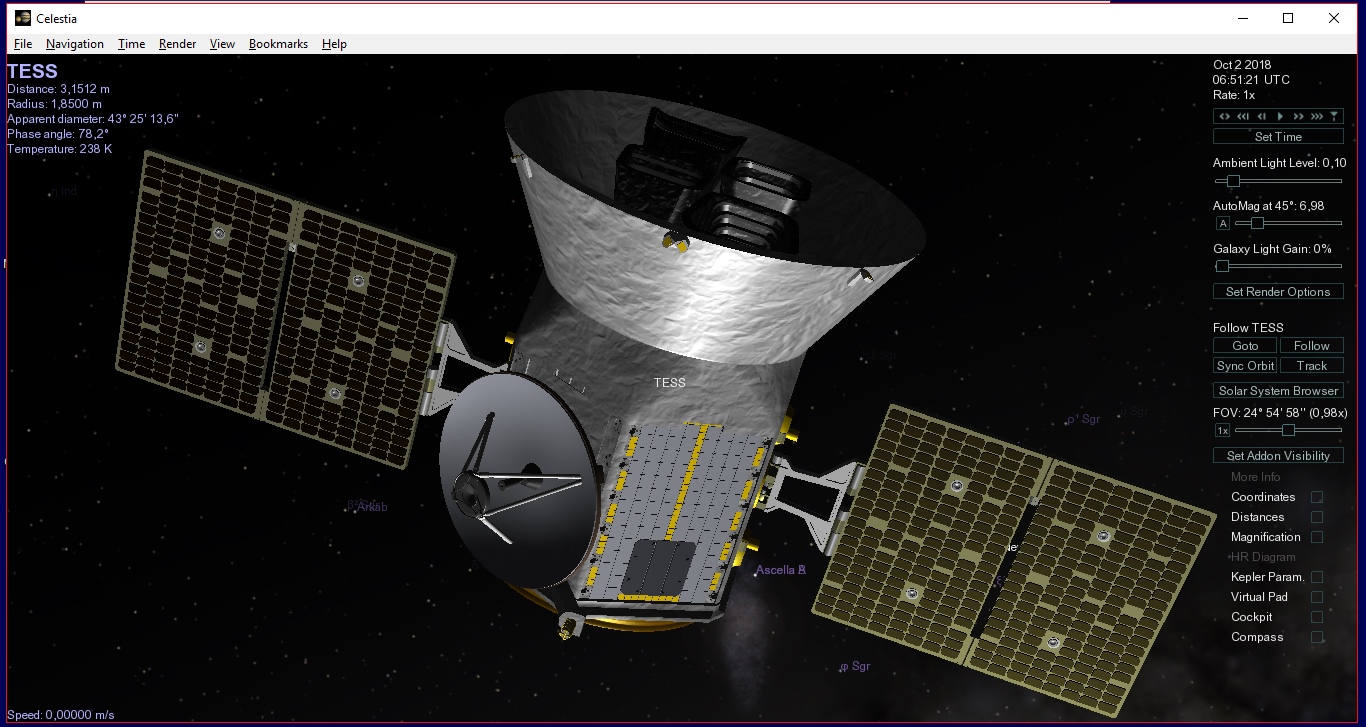The width and height of the screenshot is (1366, 727).
Task: Click the greyed-out HR Diagram label
Action: click(1263, 557)
